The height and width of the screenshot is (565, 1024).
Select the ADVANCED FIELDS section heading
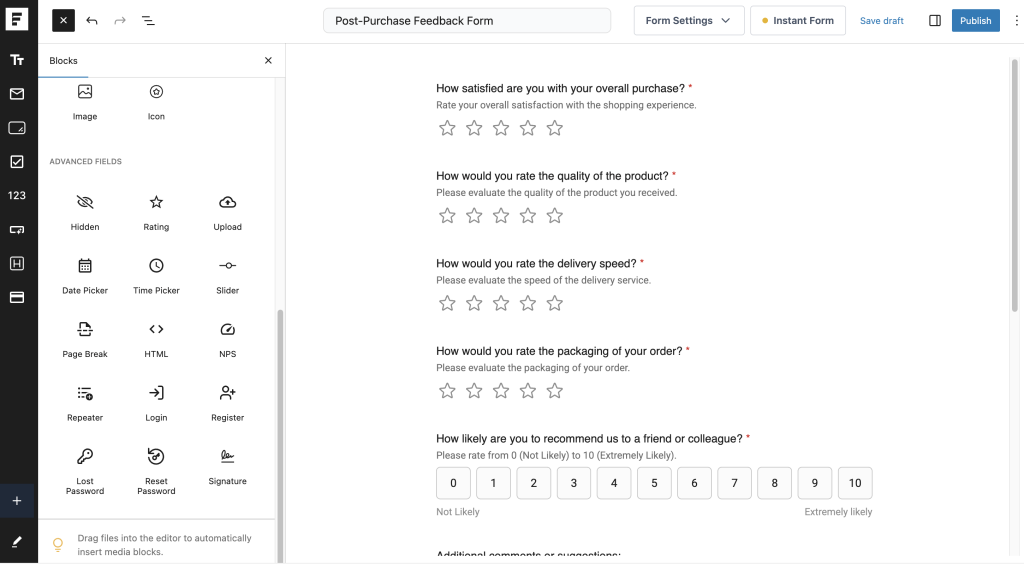click(x=86, y=161)
